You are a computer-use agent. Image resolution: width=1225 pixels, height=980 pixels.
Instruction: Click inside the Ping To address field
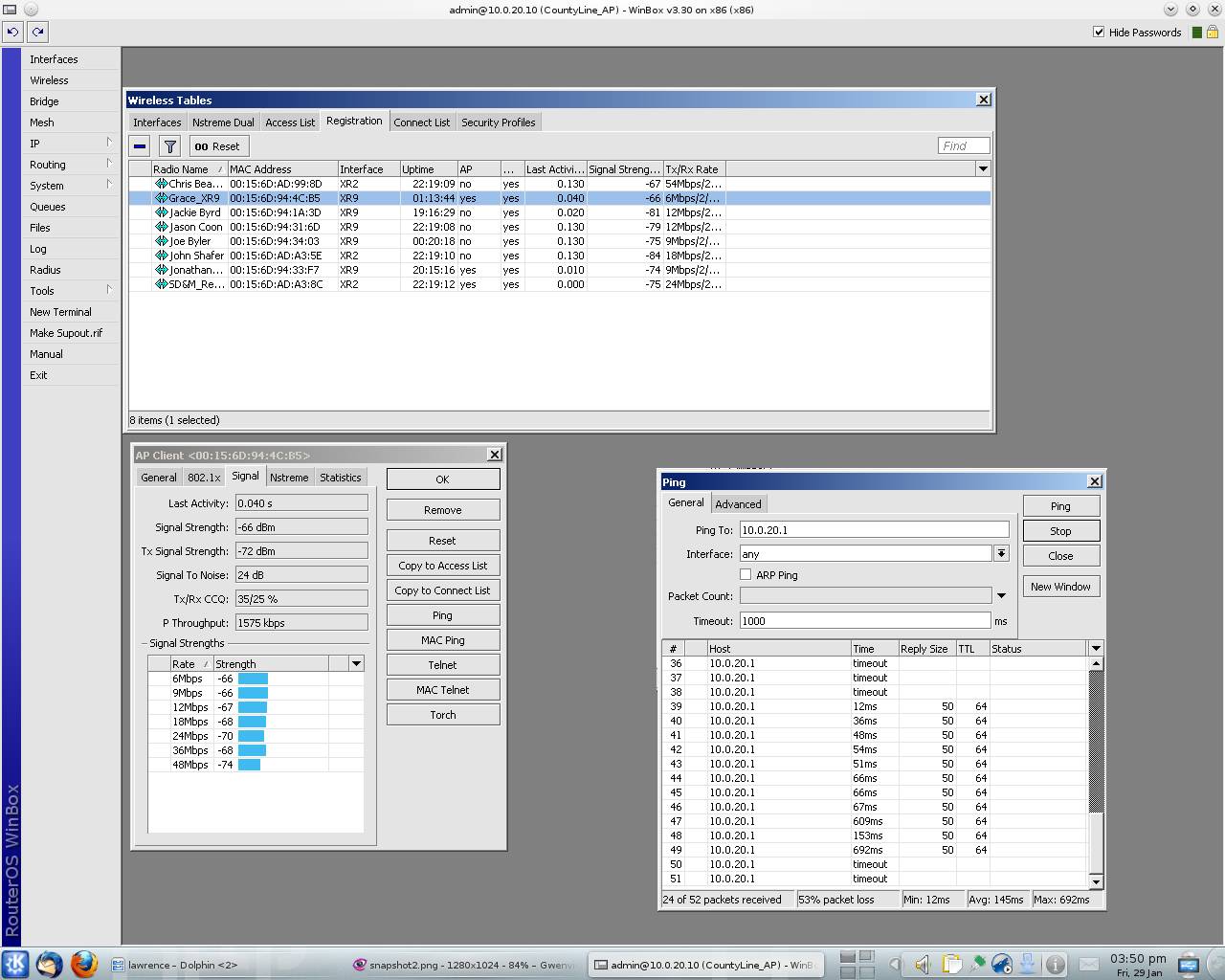tap(871, 529)
